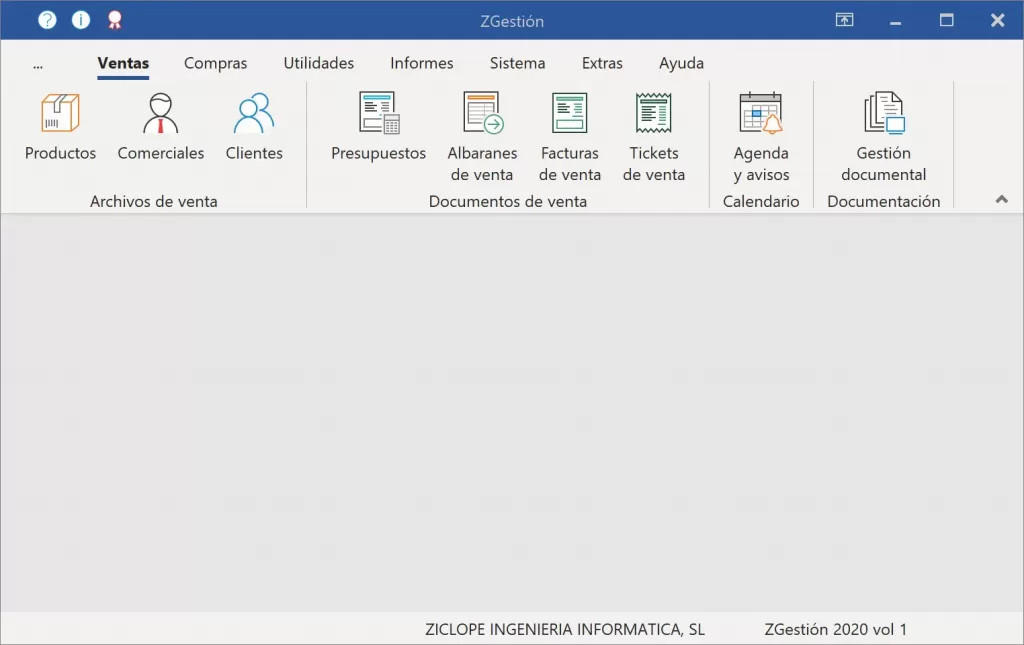This screenshot has width=1024, height=645.
Task: Minimize the ZGestión window
Action: pyautogui.click(x=895, y=22)
